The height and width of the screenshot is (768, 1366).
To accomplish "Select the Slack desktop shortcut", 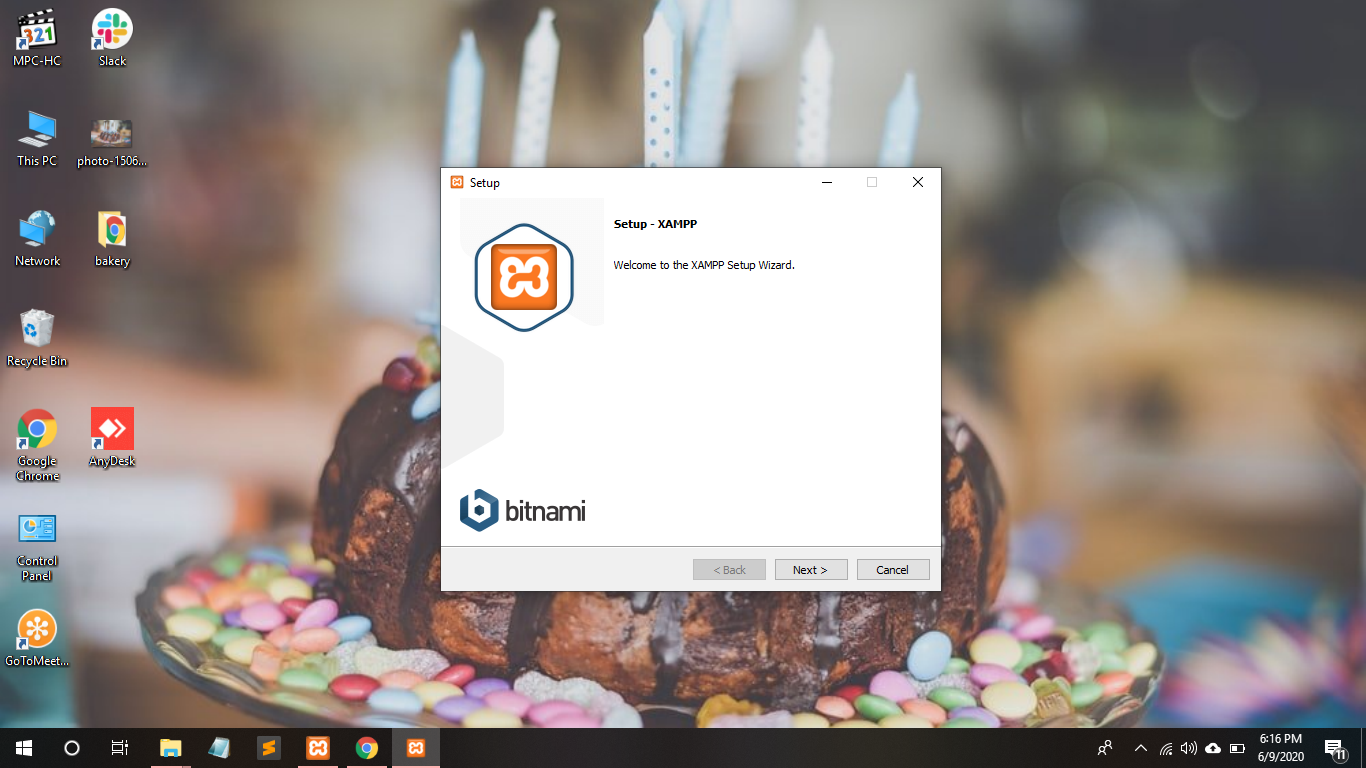I will coord(112,38).
